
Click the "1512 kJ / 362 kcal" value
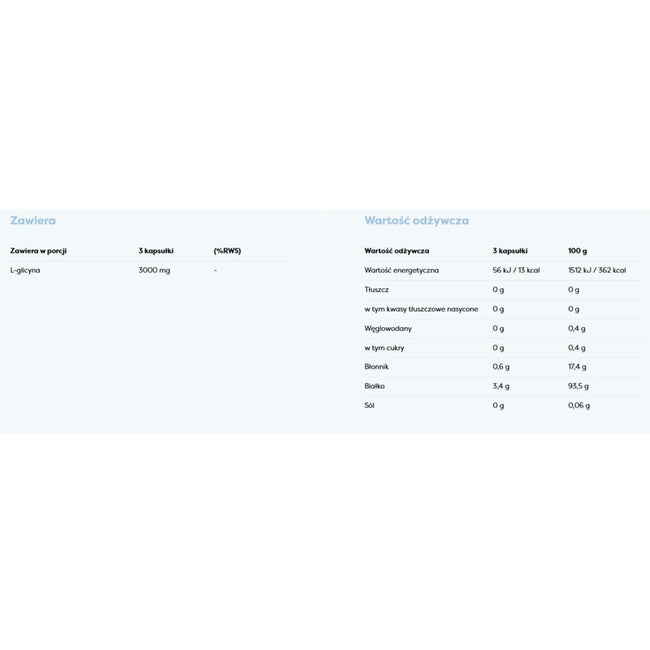(597, 270)
